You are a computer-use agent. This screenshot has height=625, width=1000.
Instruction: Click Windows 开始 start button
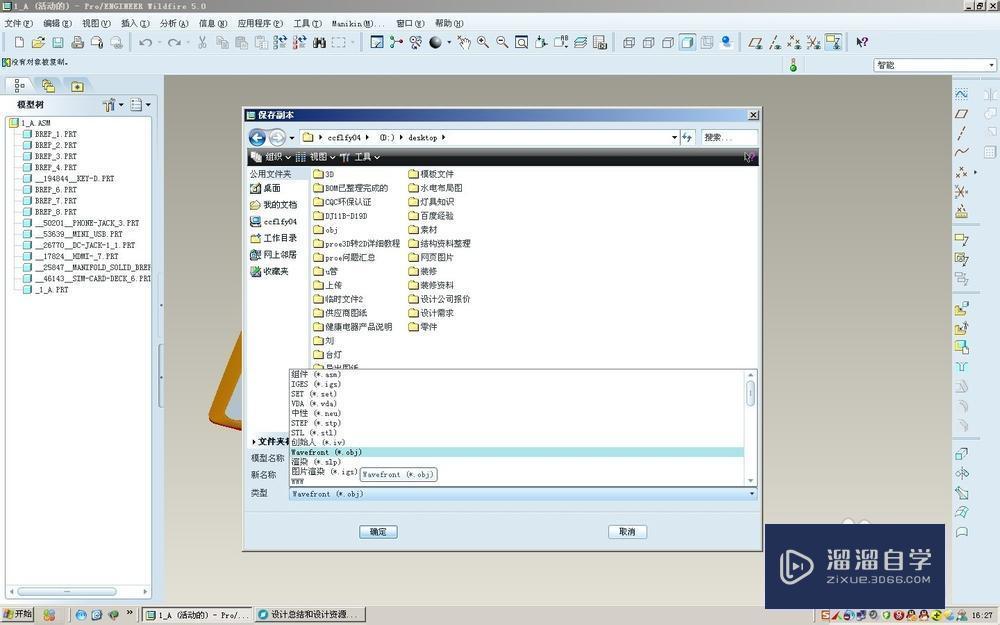click(x=17, y=614)
